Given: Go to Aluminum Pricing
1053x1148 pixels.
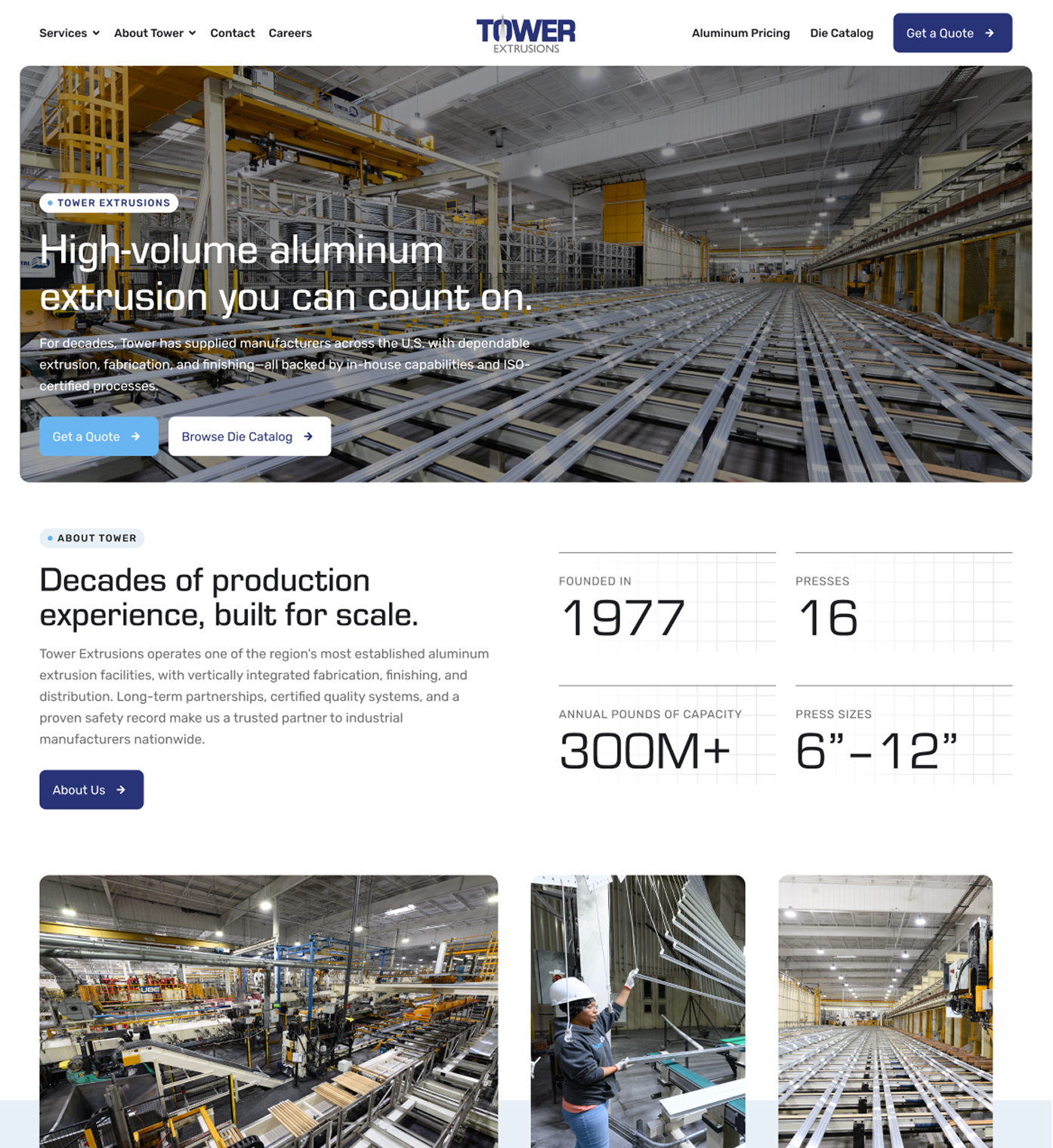Looking at the screenshot, I should (741, 33).
